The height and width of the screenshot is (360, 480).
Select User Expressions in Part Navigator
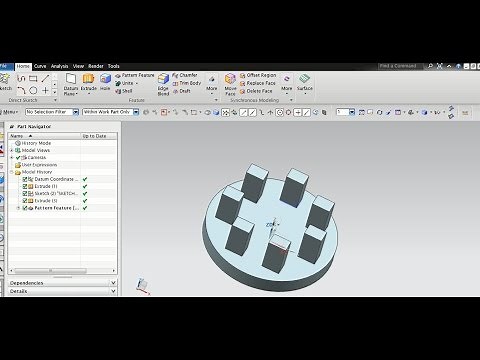[x=39, y=165]
